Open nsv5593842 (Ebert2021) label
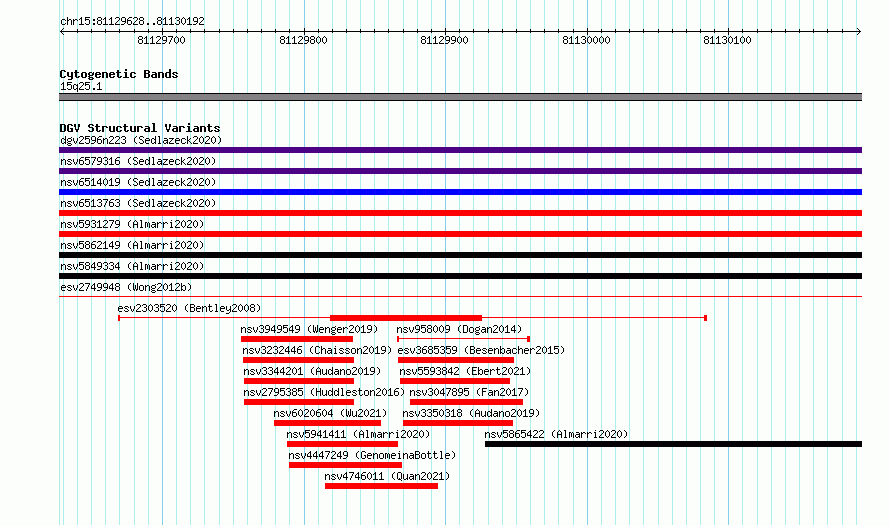Viewport: 890px width, 525px height. (465, 371)
